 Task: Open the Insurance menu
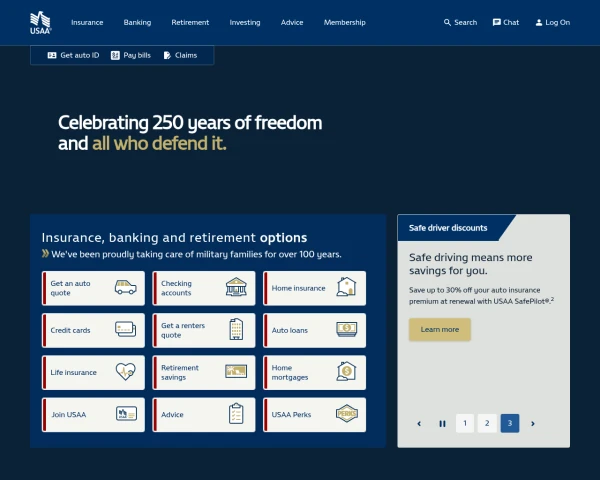(x=87, y=23)
